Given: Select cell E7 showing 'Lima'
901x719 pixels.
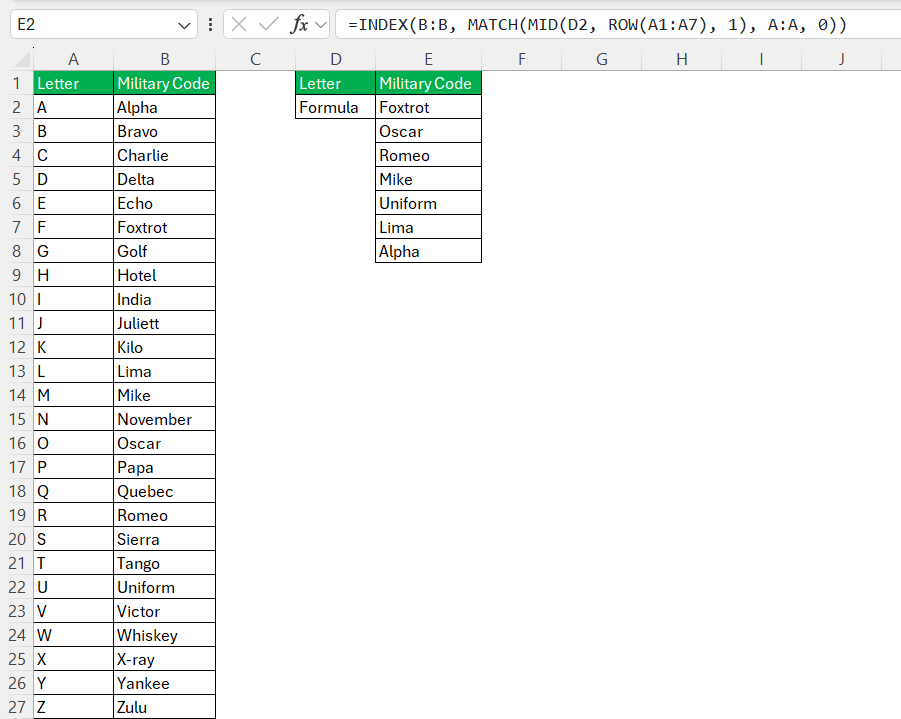Looking at the screenshot, I should (x=429, y=228).
